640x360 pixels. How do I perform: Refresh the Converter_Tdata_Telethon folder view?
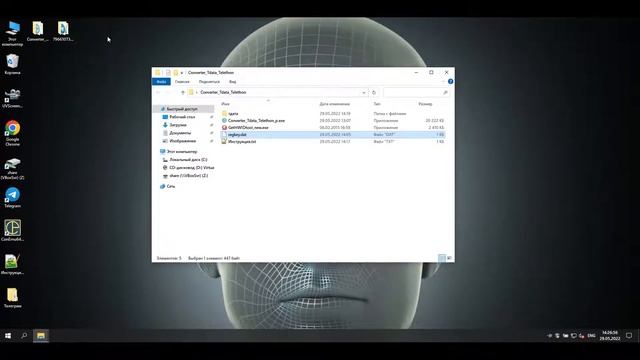click(x=374, y=93)
